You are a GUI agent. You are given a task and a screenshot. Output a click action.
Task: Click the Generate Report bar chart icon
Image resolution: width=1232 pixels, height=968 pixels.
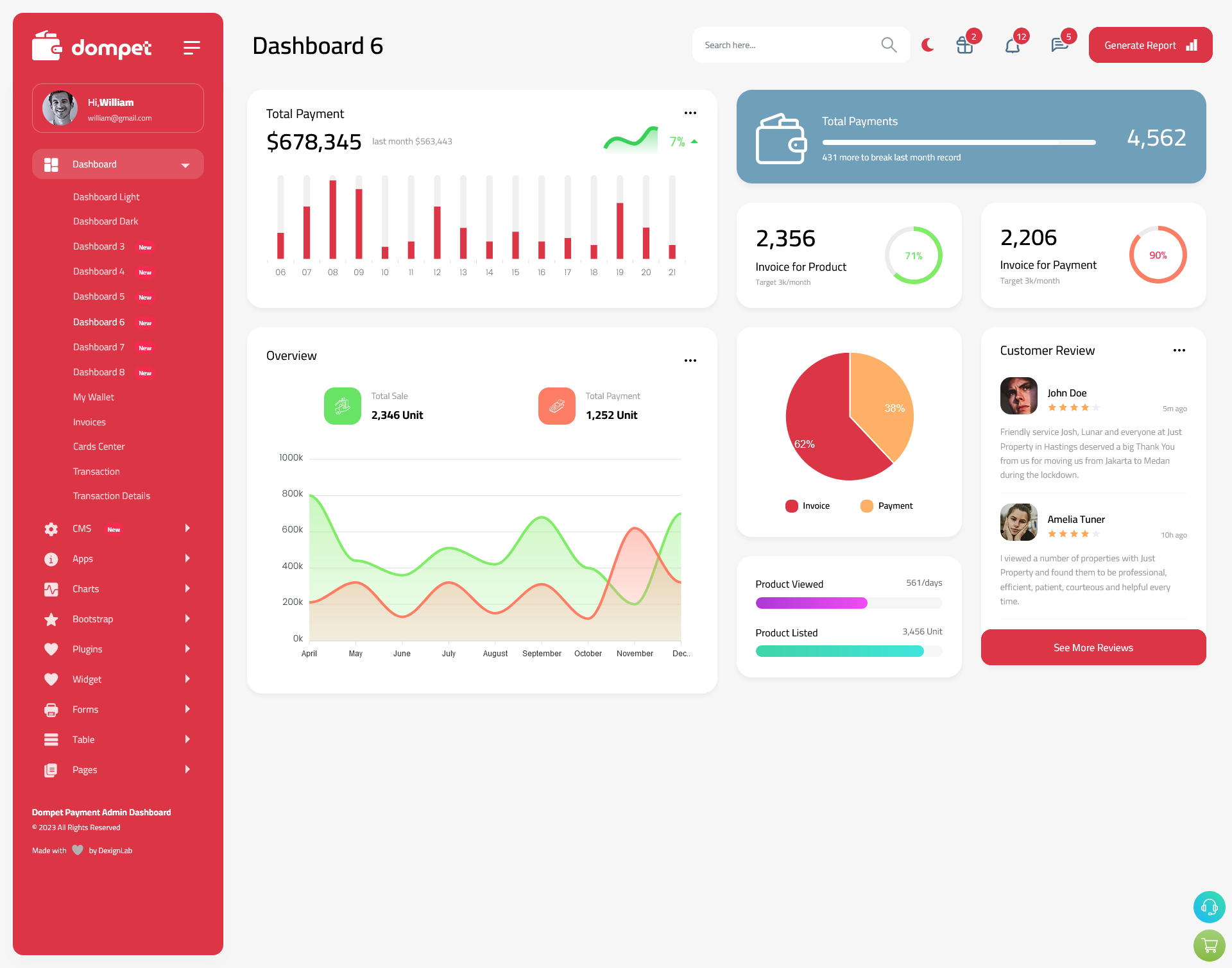[x=1191, y=44]
